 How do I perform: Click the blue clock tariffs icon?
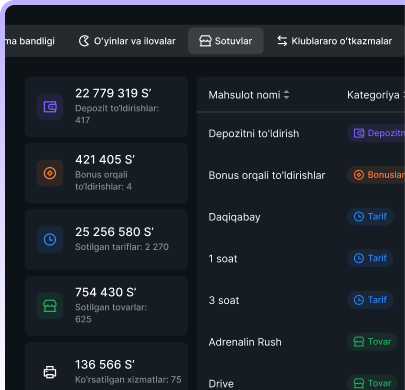(50, 239)
